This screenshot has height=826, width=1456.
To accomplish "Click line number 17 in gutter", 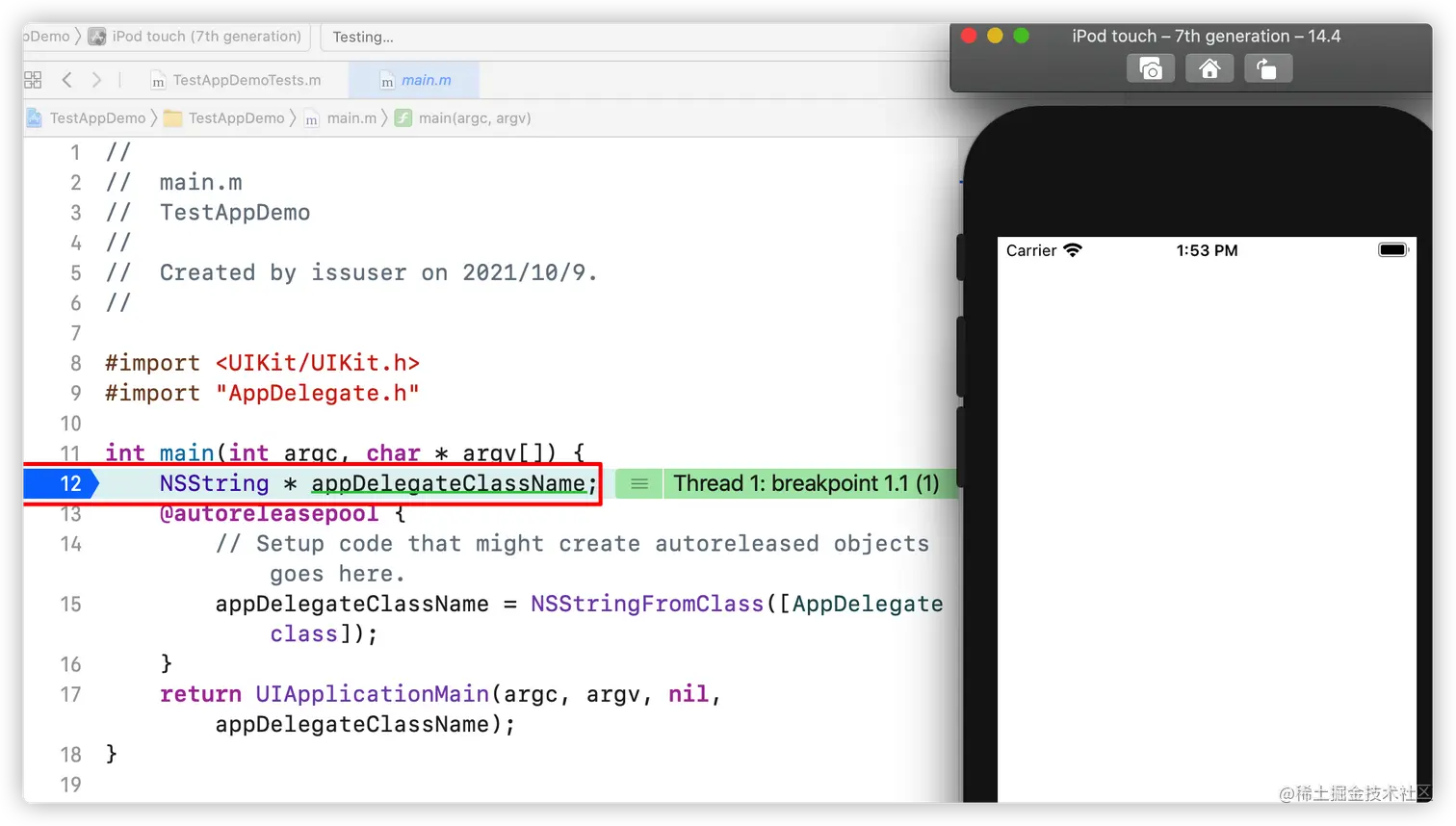I will (x=70, y=694).
